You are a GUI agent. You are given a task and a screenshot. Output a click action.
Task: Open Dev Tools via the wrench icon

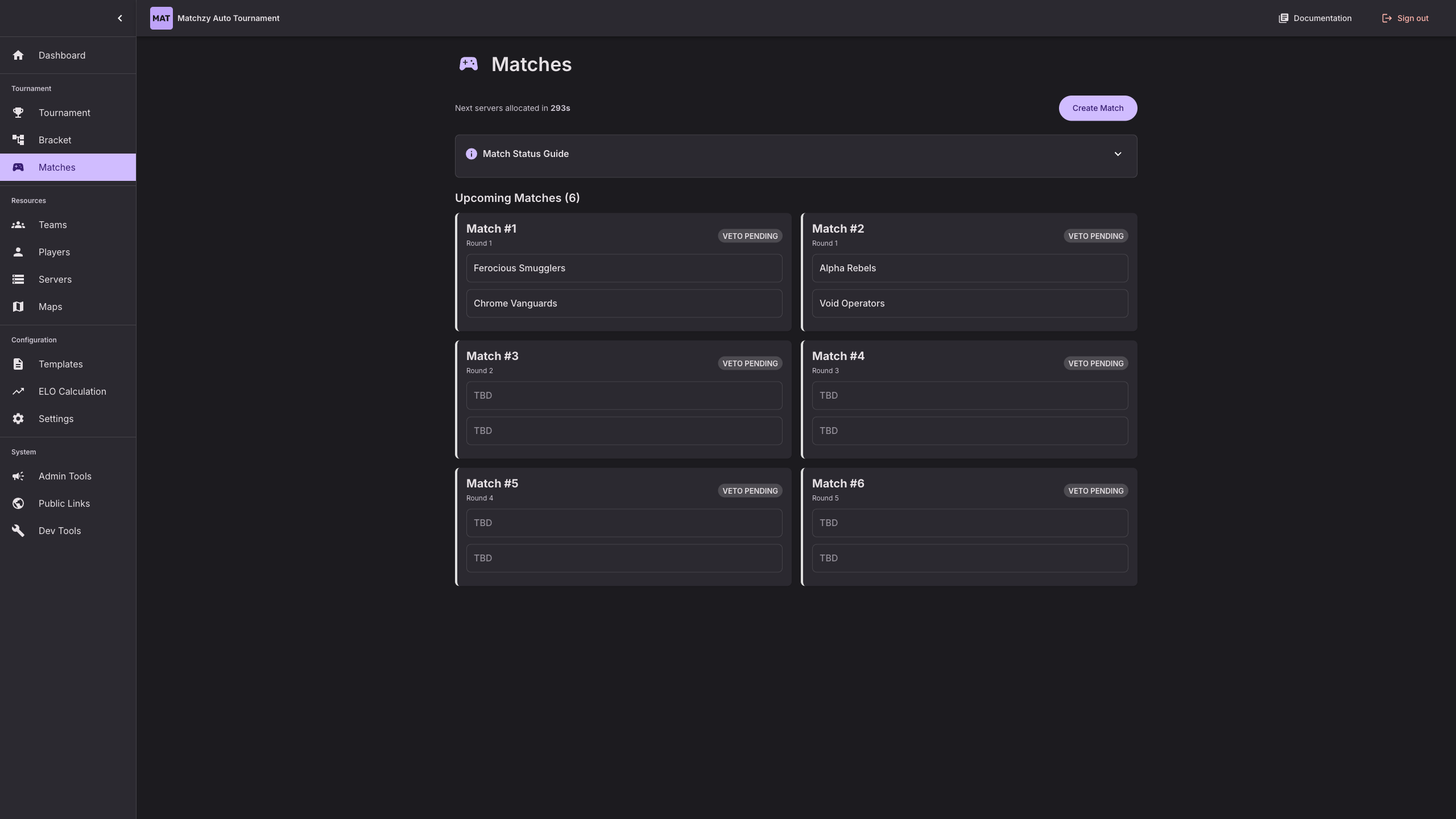click(x=18, y=531)
